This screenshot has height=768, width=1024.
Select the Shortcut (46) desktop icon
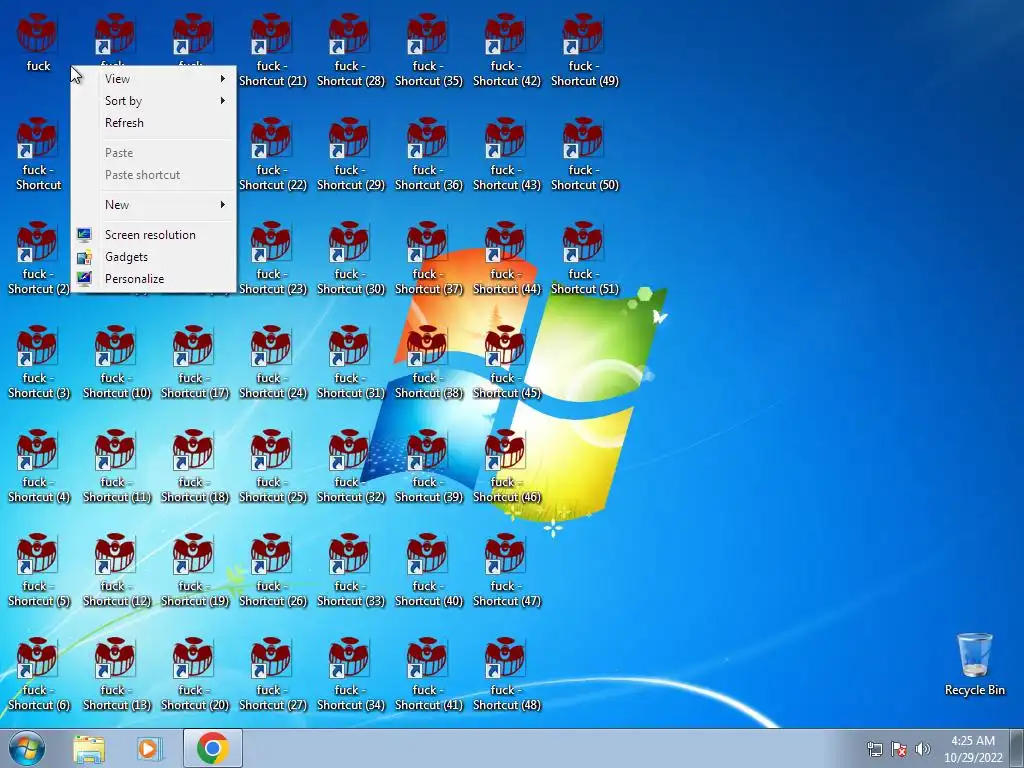pyautogui.click(x=507, y=467)
